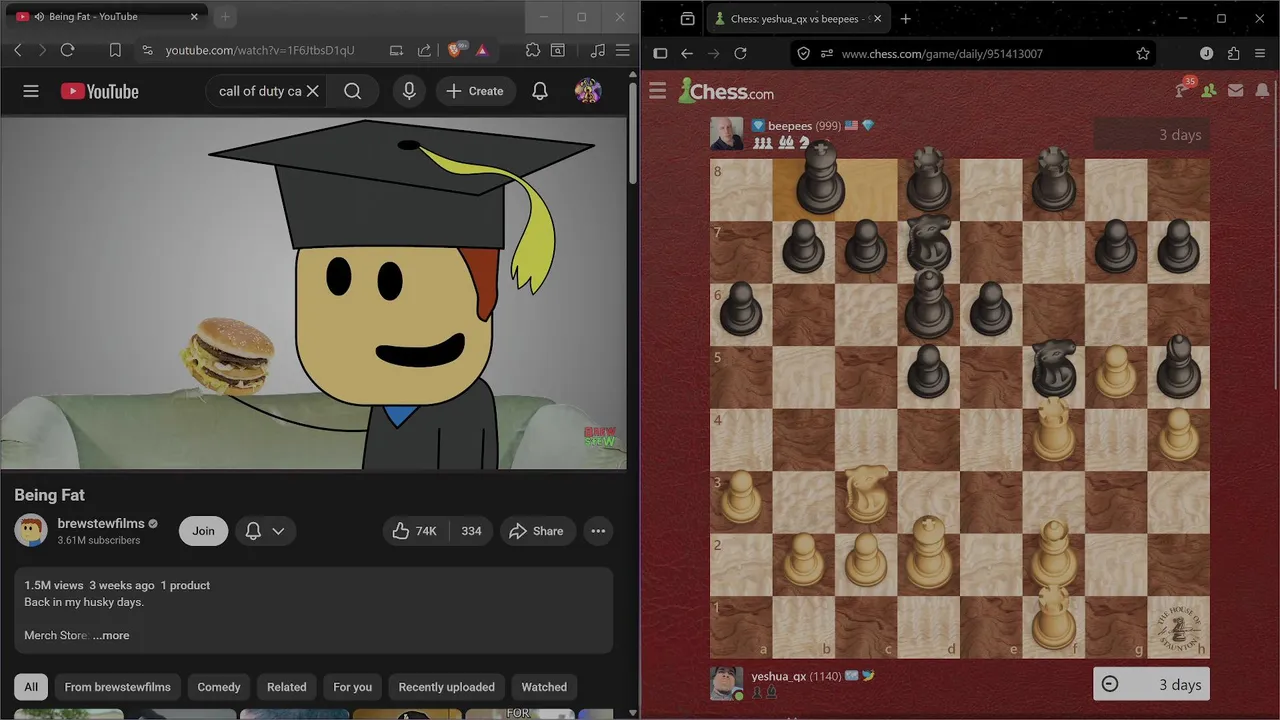Select the Being Fat - YouTube tab

(107, 17)
